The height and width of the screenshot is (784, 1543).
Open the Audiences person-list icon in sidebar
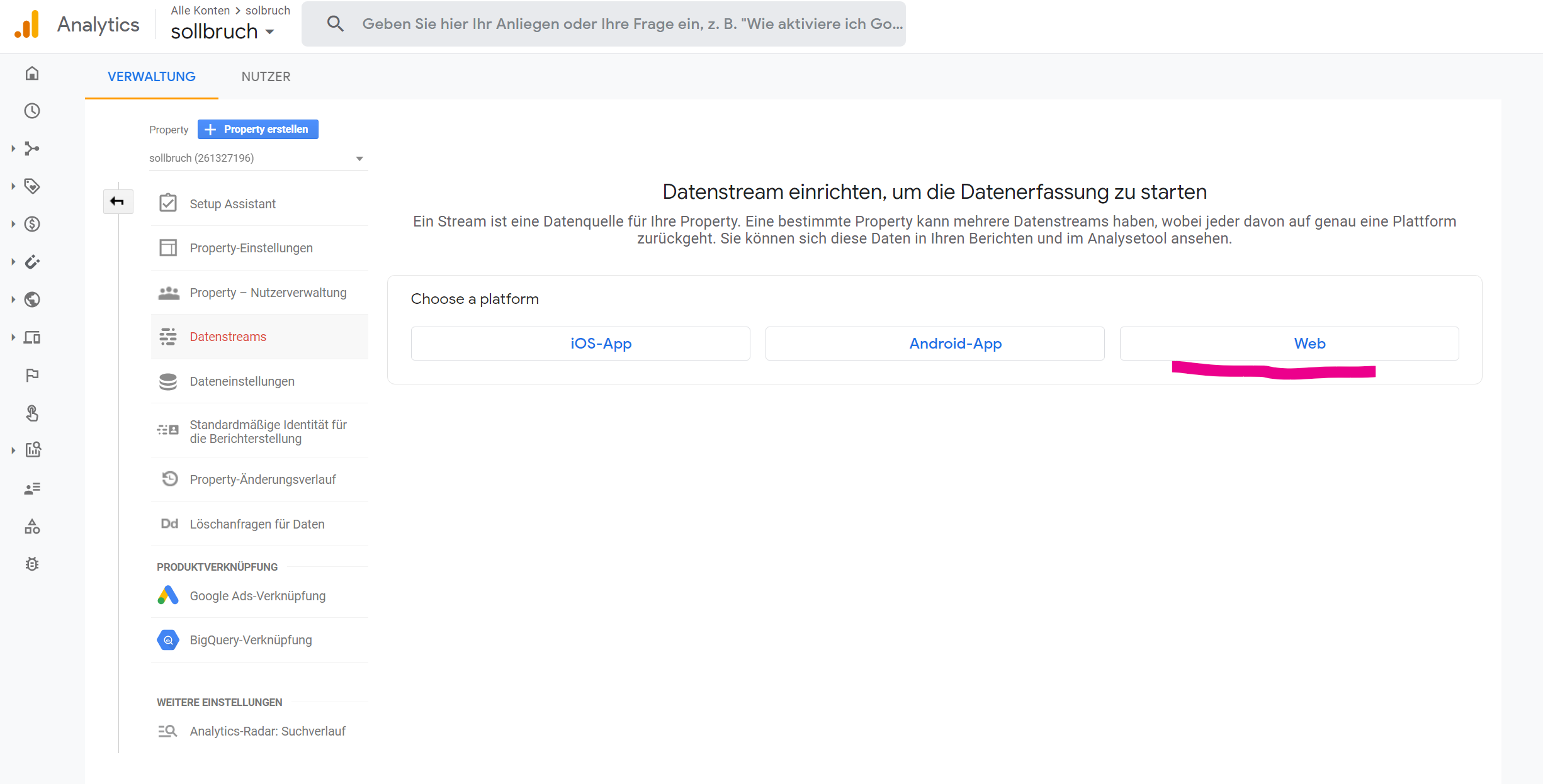pos(32,488)
